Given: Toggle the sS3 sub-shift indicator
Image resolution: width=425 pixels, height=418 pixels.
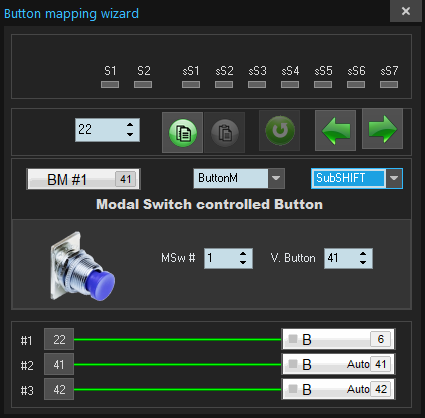Looking at the screenshot, I should pyautogui.click(x=257, y=85).
